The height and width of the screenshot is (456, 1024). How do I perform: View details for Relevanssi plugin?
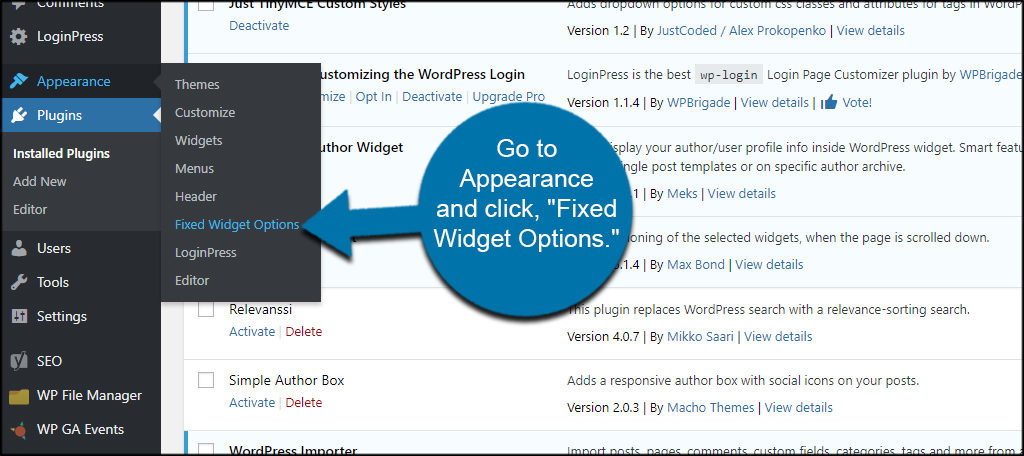[778, 336]
